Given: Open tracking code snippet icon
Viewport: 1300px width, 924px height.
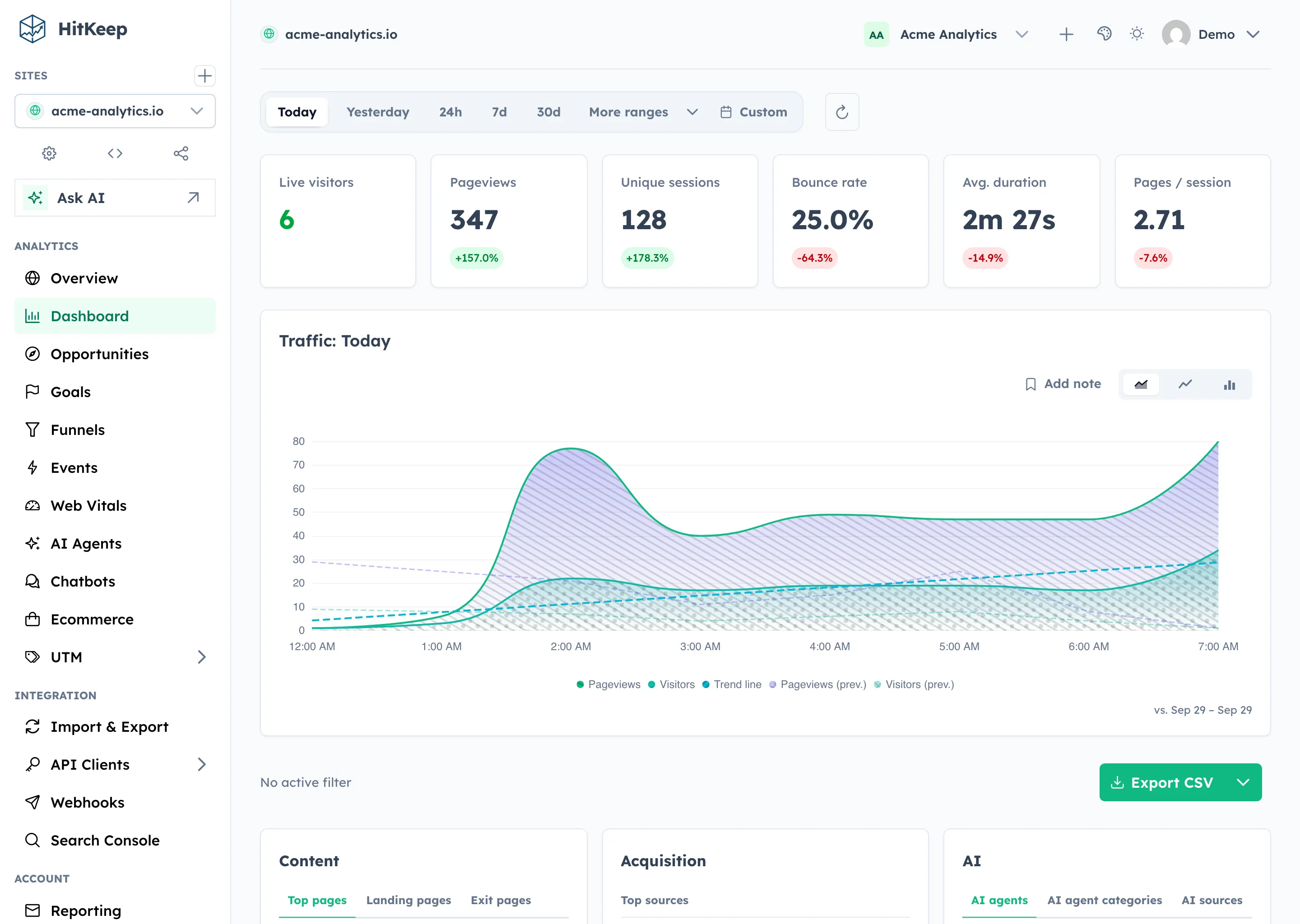Looking at the screenshot, I should coord(115,153).
